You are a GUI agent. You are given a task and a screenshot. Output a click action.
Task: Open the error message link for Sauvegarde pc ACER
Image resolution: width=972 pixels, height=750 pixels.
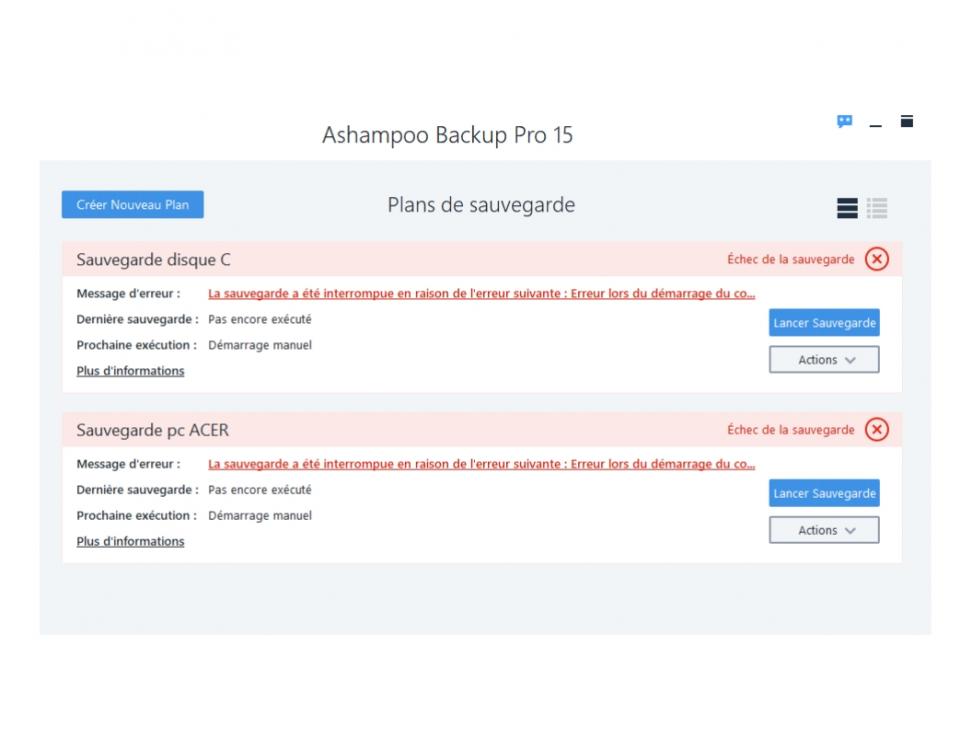click(481, 464)
